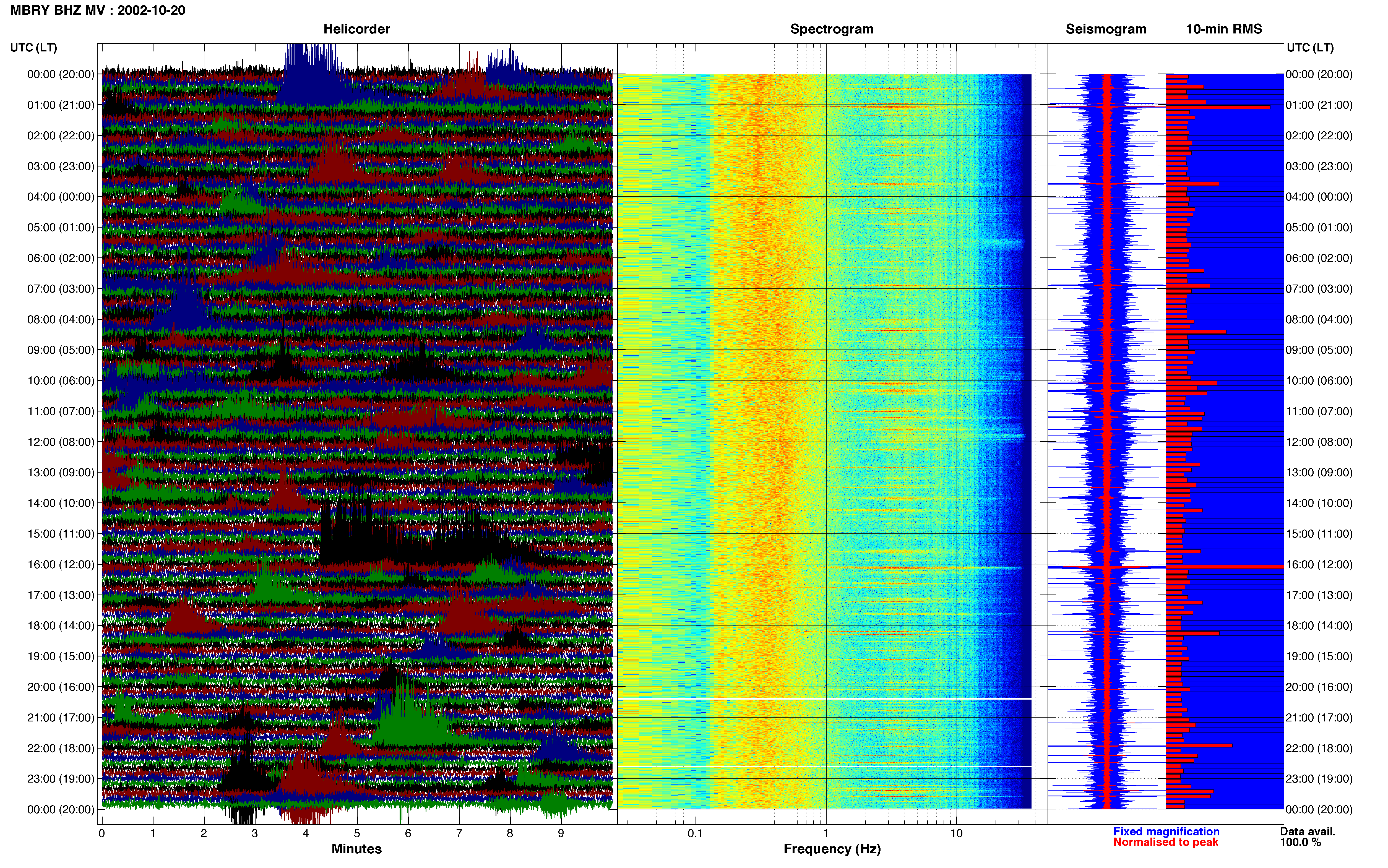Click the '100.0 %' data availability value
1388x868 pixels.
point(1300,842)
